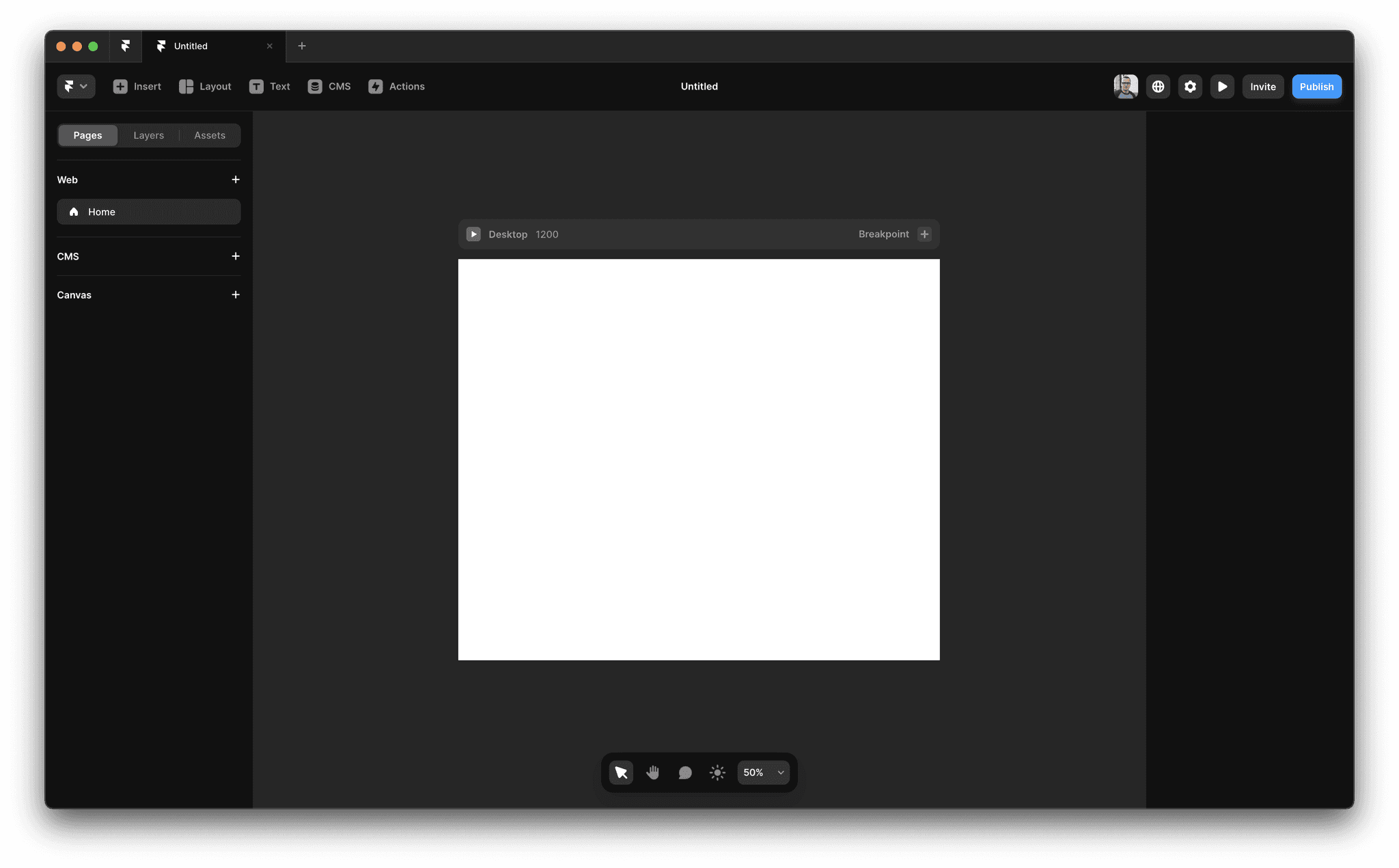1399x868 pixels.
Task: Select the Home page item
Action: coord(148,212)
